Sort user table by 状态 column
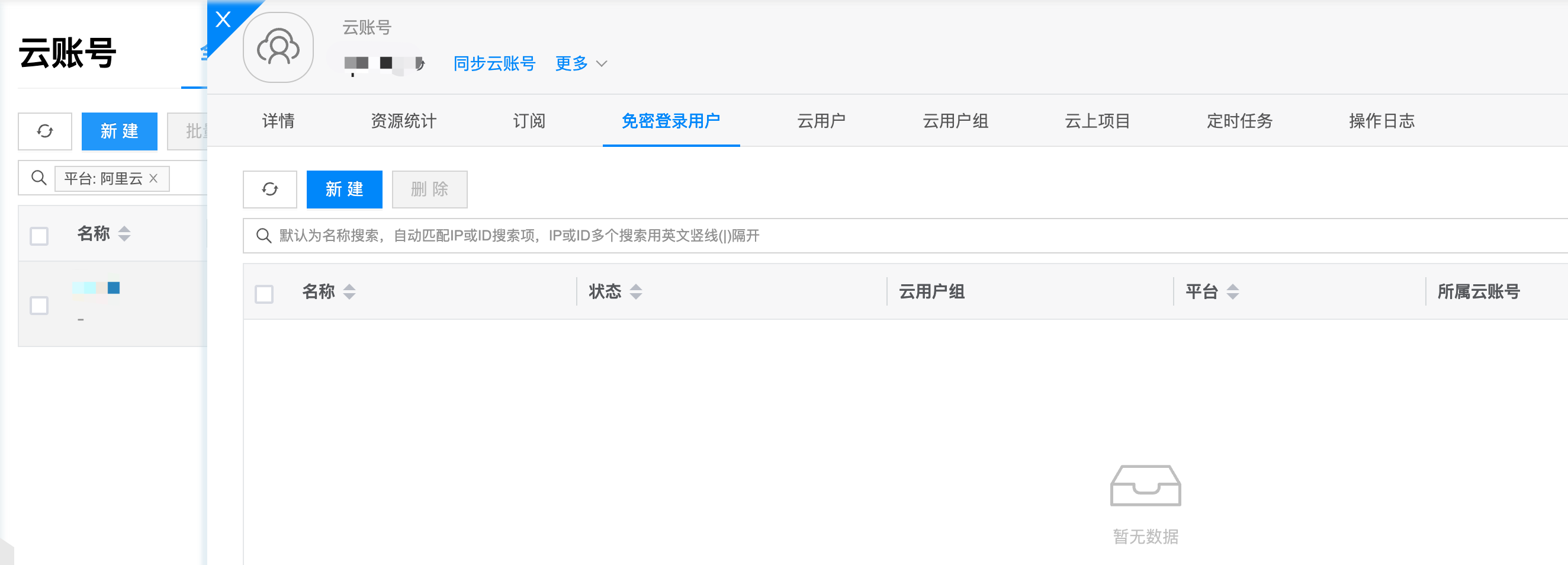The height and width of the screenshot is (565, 1568). [635, 292]
